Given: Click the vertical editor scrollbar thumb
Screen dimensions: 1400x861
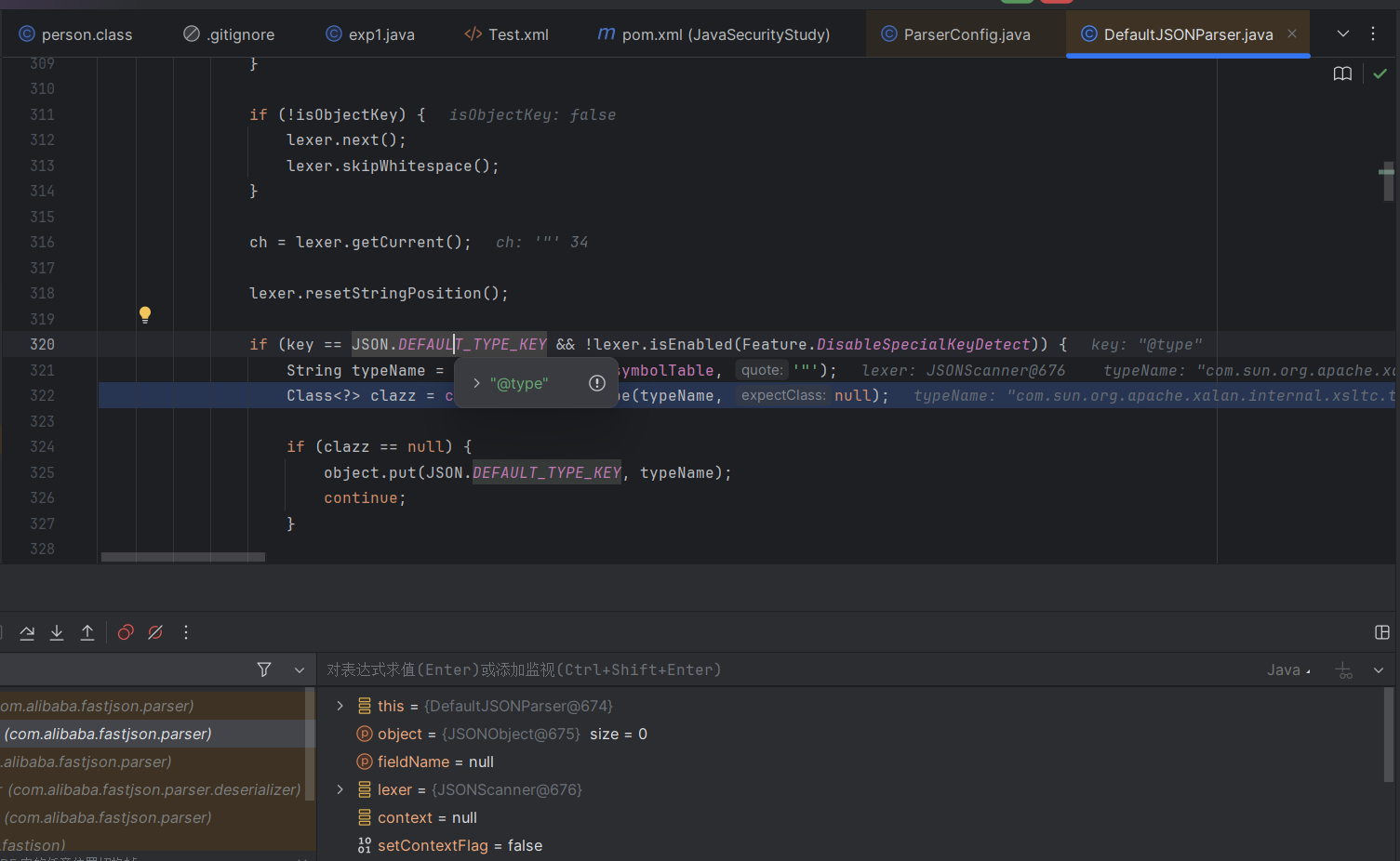Looking at the screenshot, I should tap(1388, 181).
